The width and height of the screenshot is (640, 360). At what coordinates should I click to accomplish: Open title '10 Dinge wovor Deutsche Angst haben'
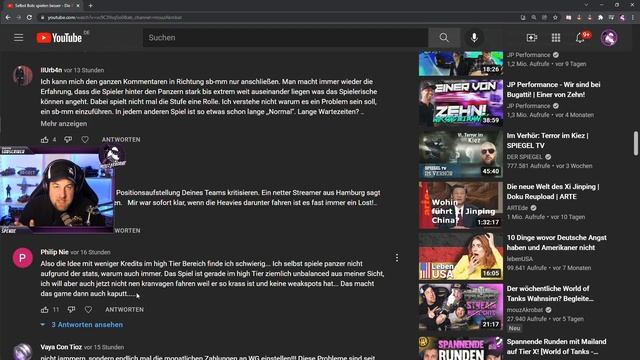pos(557,242)
